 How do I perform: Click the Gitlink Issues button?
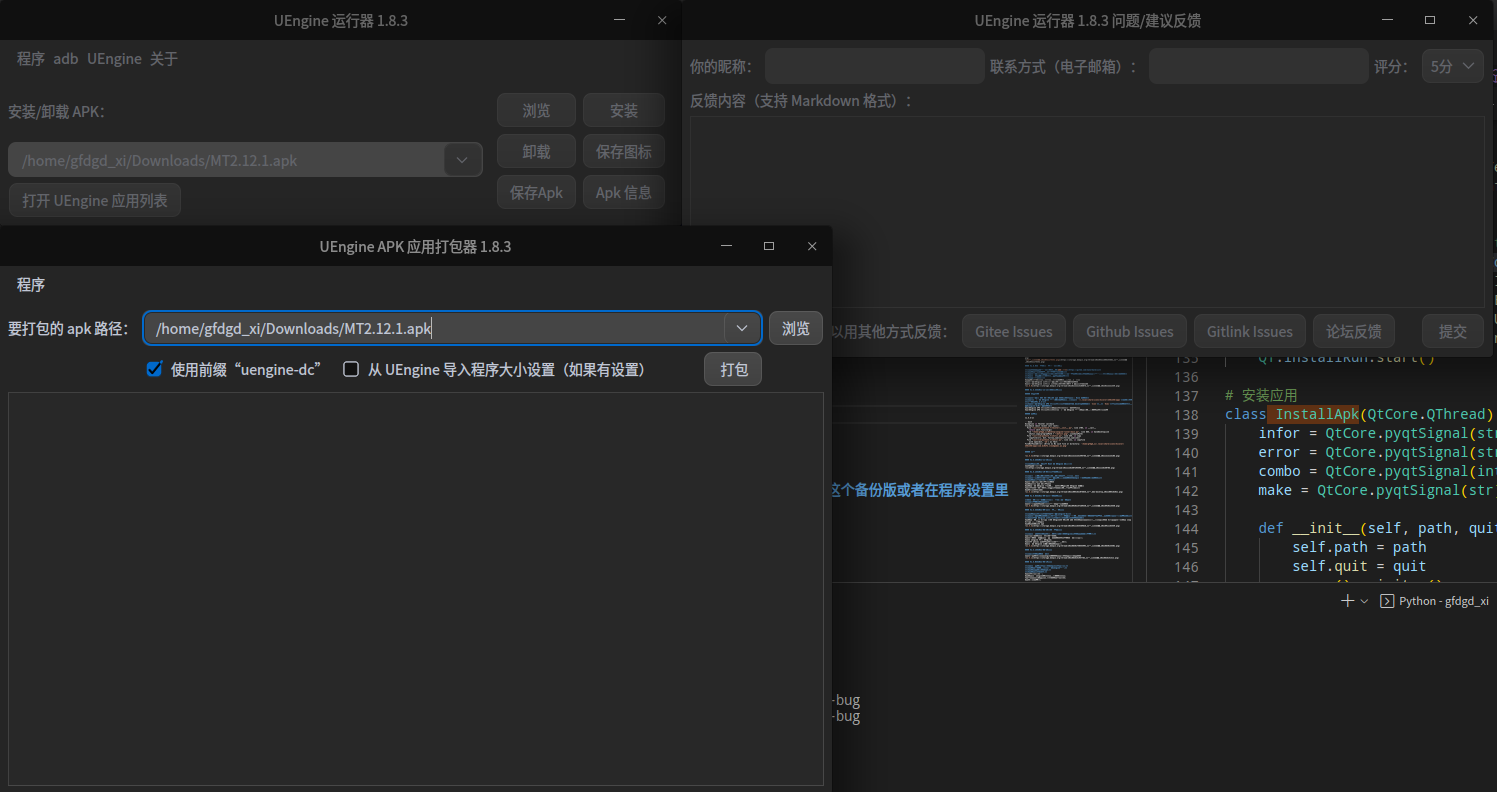(1250, 331)
